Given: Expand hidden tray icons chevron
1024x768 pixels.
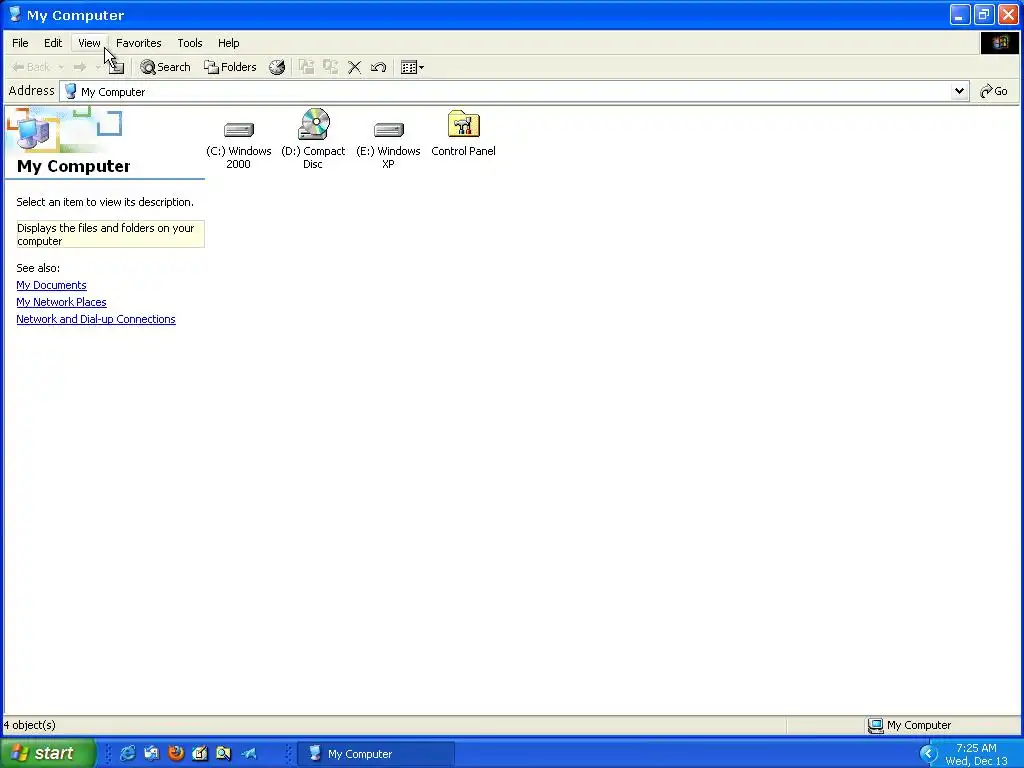Looking at the screenshot, I should tap(928, 754).
